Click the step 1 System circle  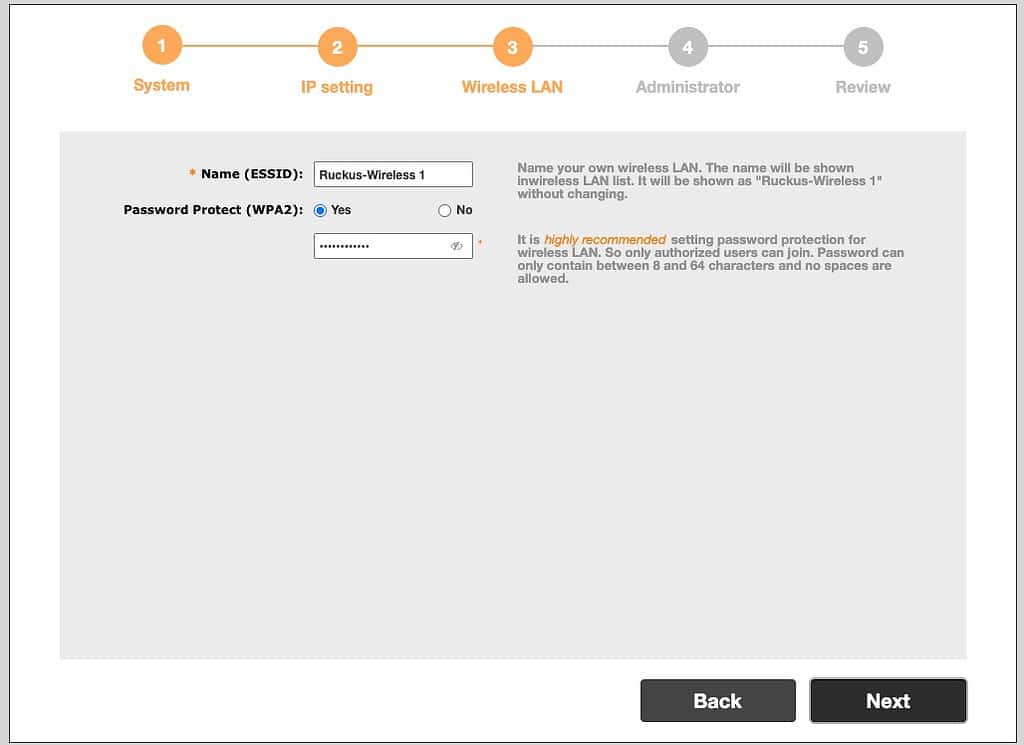pyautogui.click(x=161, y=45)
